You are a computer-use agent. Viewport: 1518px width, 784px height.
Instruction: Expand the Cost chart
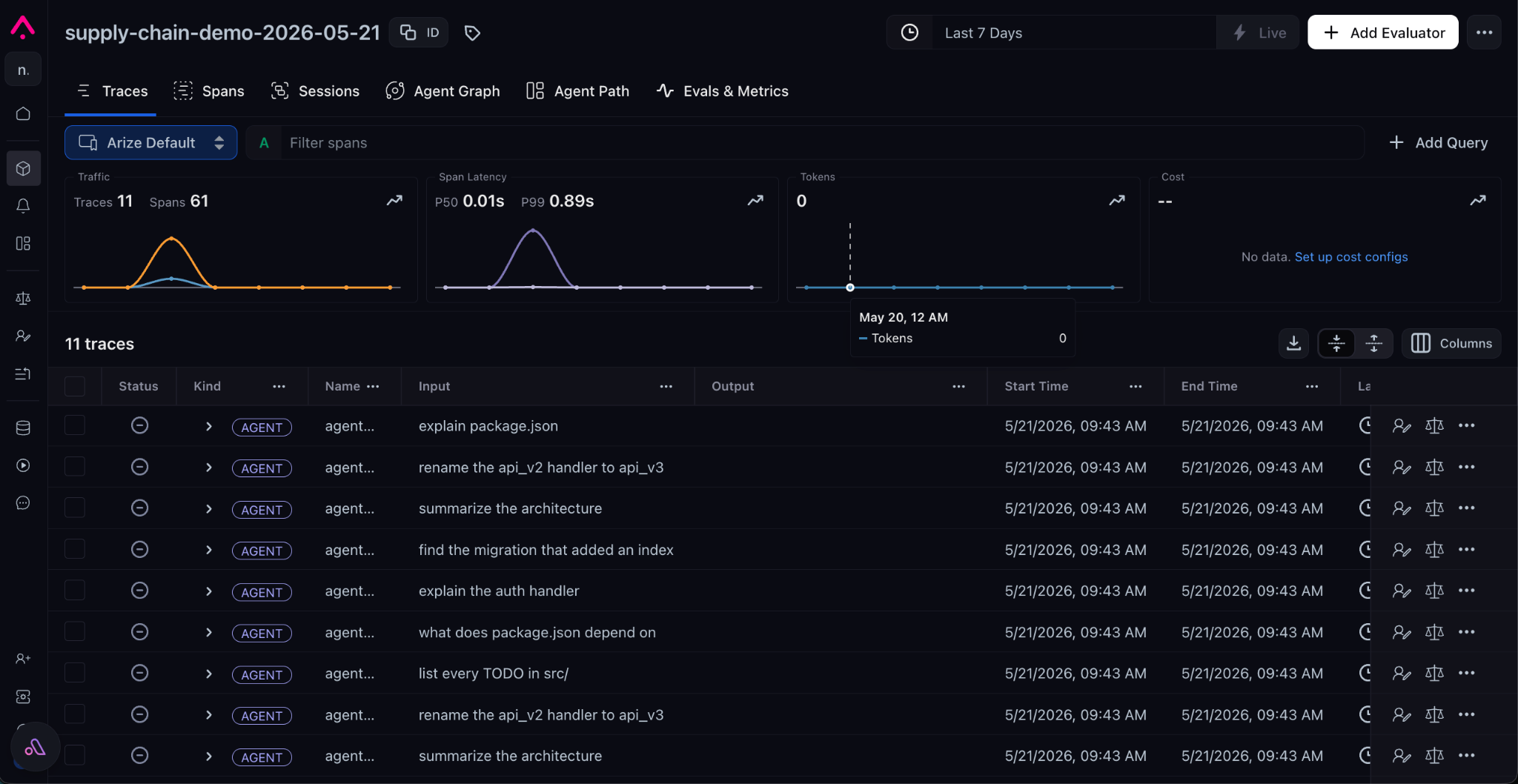pos(1478,200)
